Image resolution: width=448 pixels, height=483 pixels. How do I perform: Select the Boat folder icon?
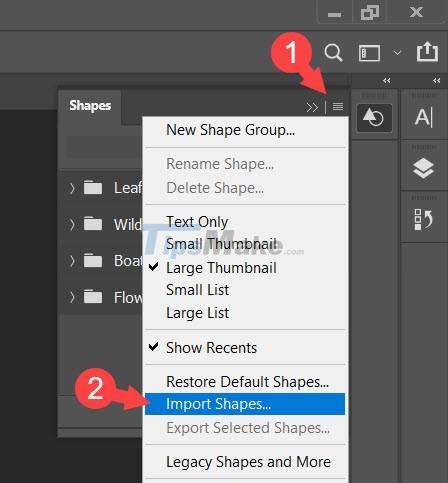93,260
